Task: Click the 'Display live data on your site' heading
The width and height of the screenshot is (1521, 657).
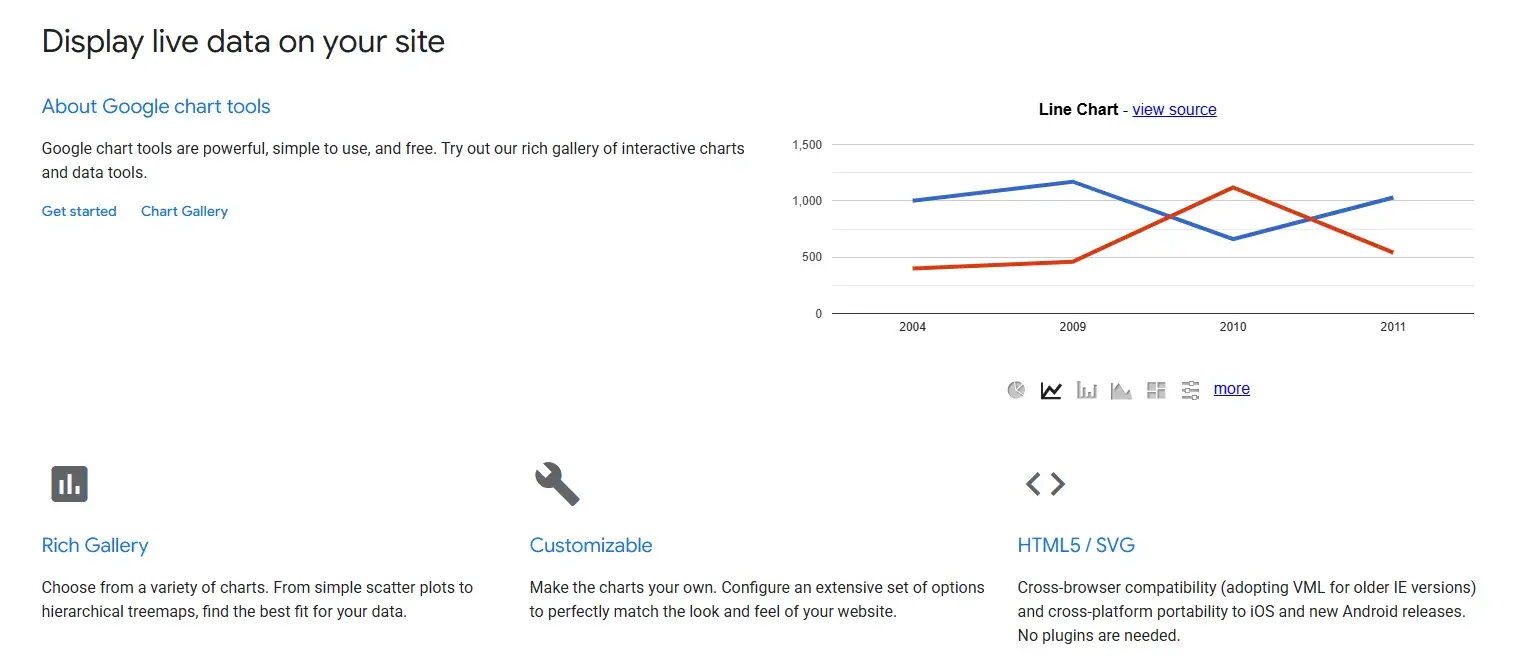Action: coord(243,42)
